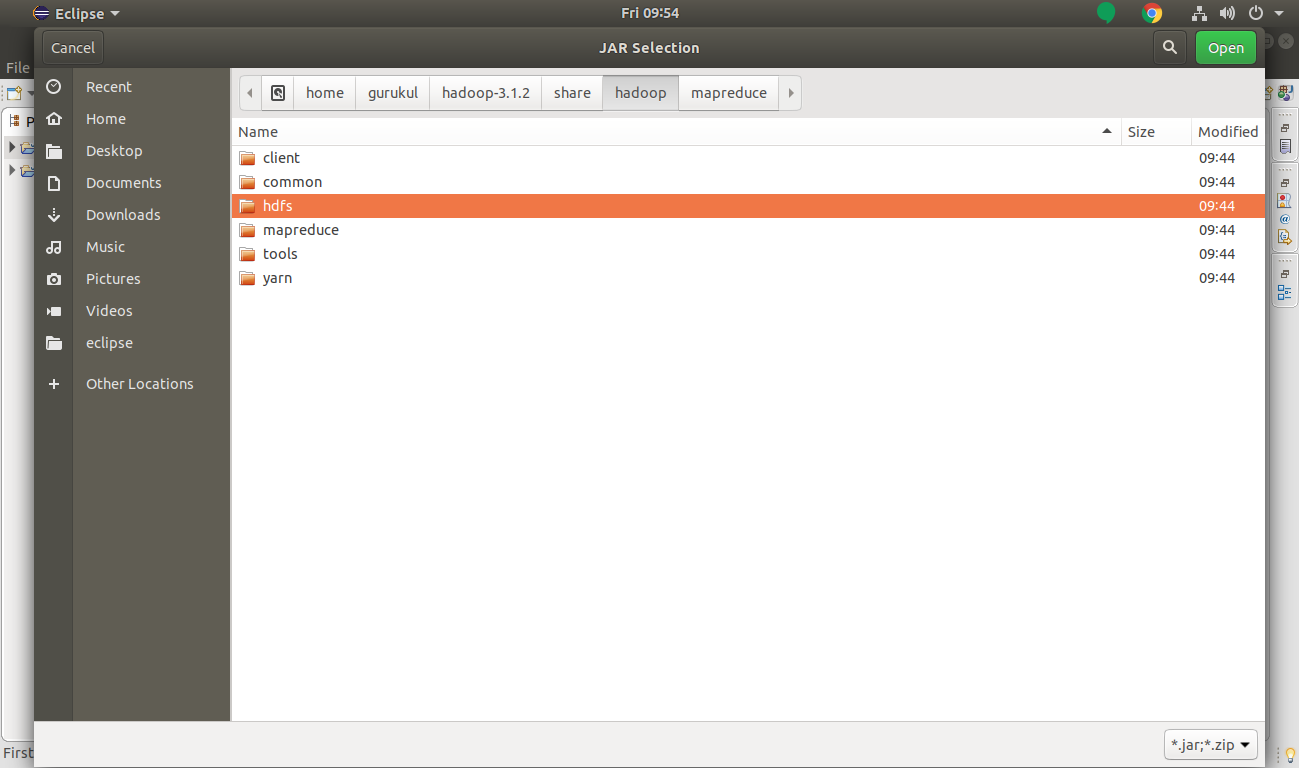Viewport: 1299px width, 768px height.
Task: Click the home path segment
Action: pyautogui.click(x=325, y=93)
